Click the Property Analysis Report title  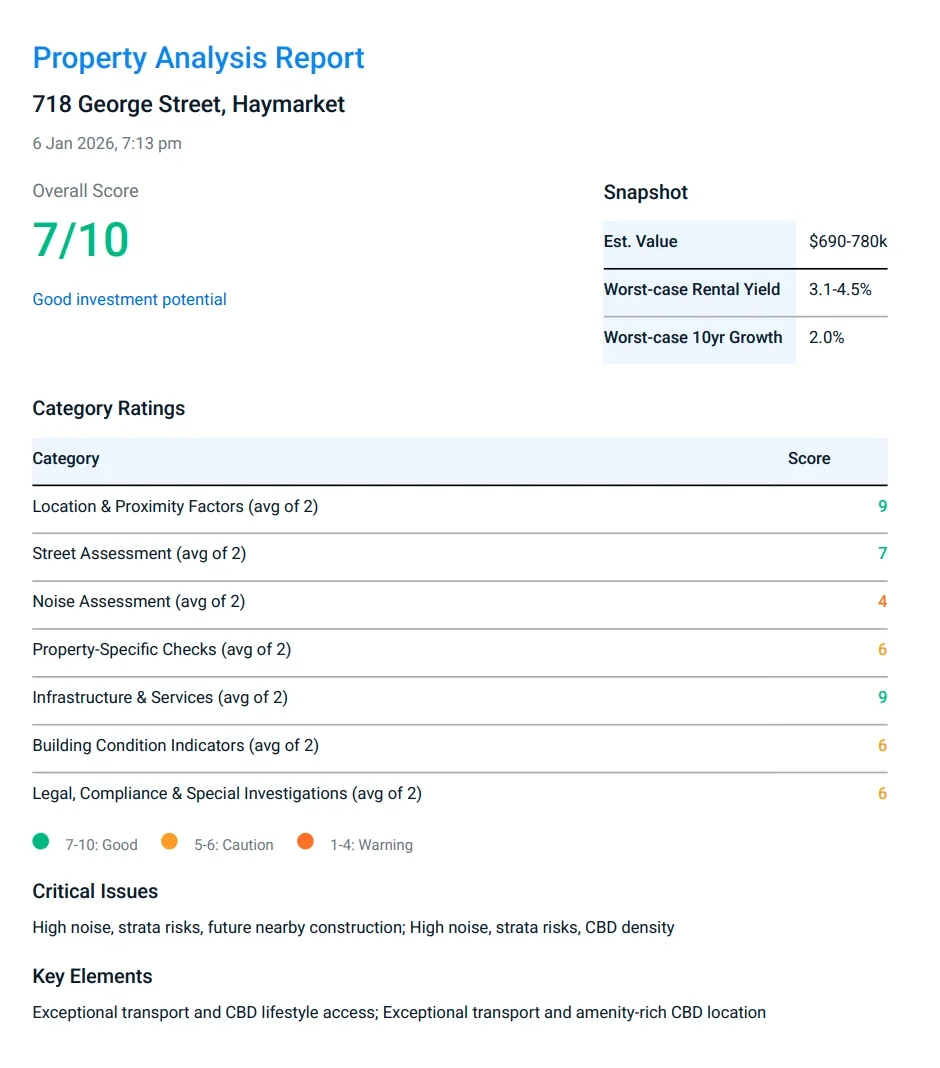[198, 58]
